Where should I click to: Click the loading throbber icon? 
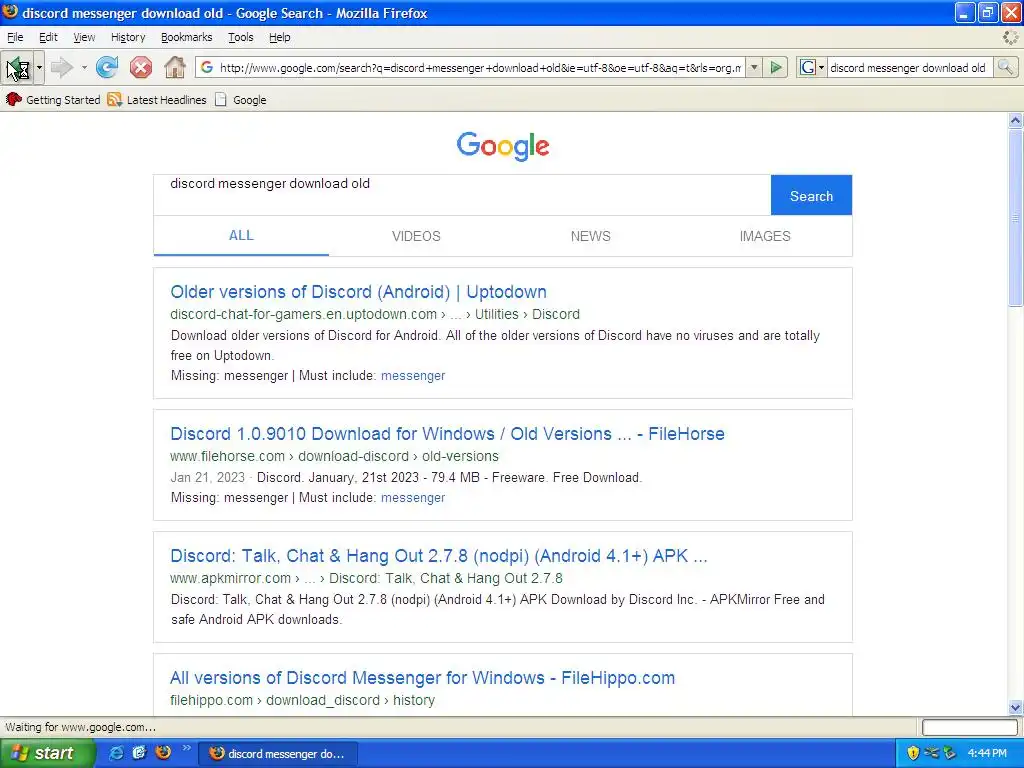point(1010,37)
